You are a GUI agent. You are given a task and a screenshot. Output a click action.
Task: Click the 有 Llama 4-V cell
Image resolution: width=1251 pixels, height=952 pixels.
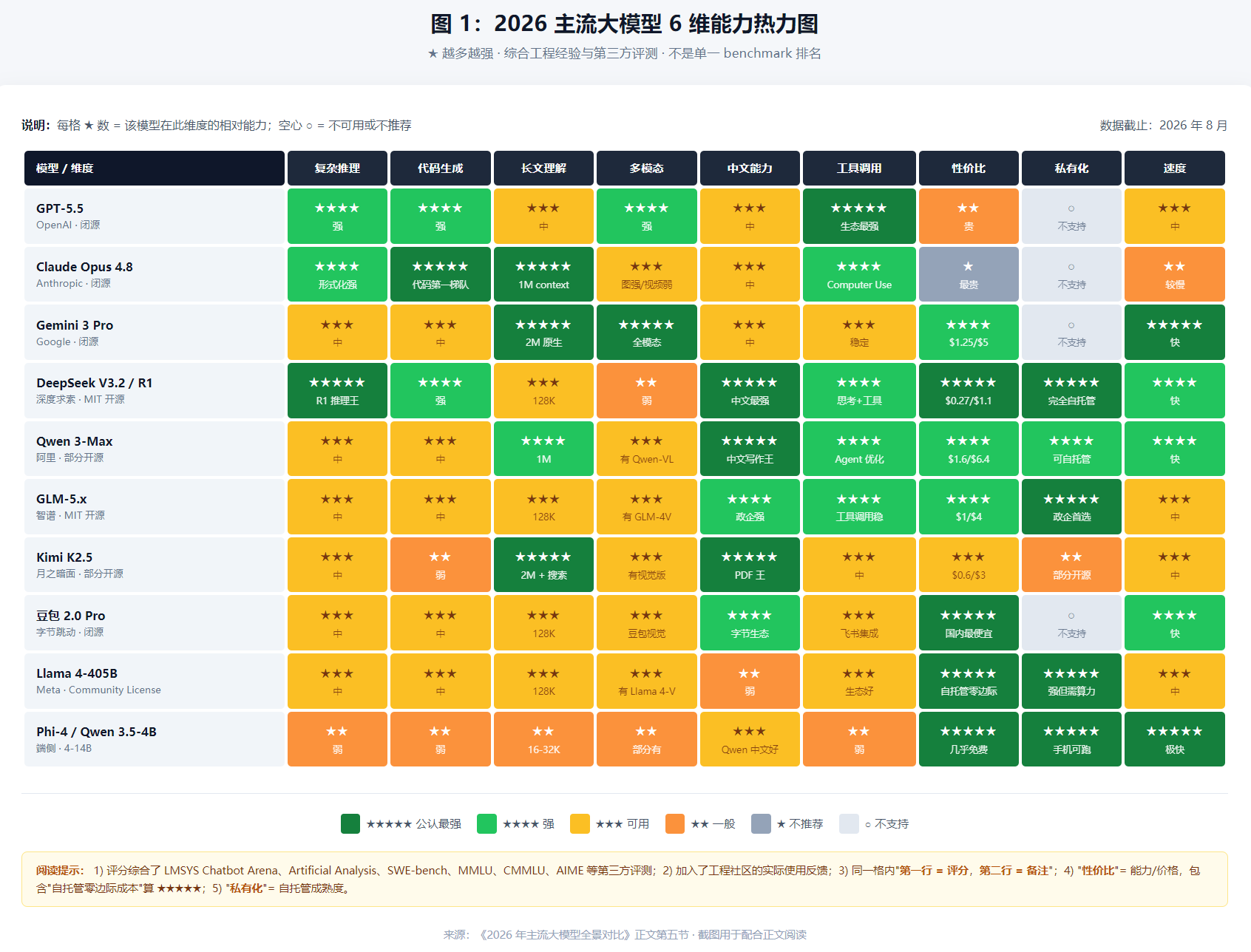[x=647, y=681]
